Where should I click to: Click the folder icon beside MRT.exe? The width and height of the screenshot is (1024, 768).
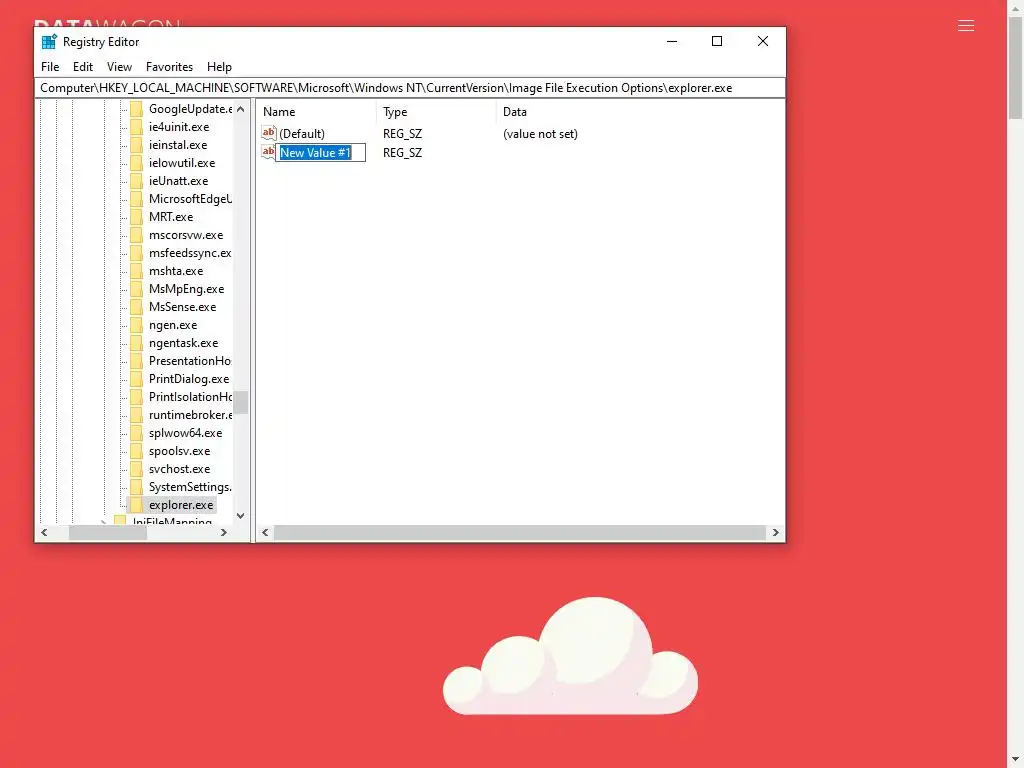coord(136,217)
